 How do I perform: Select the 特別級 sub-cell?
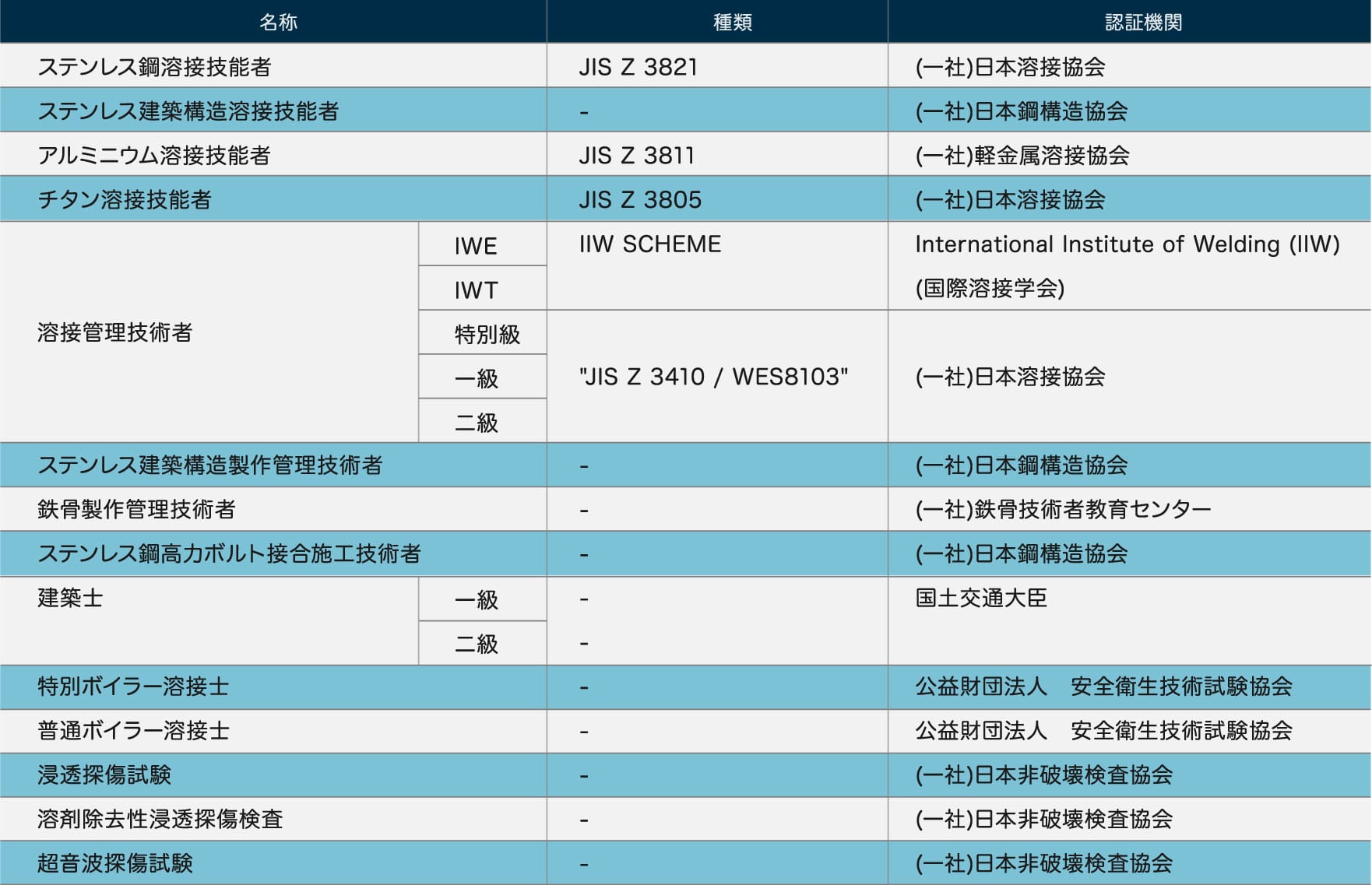pyautogui.click(x=483, y=333)
